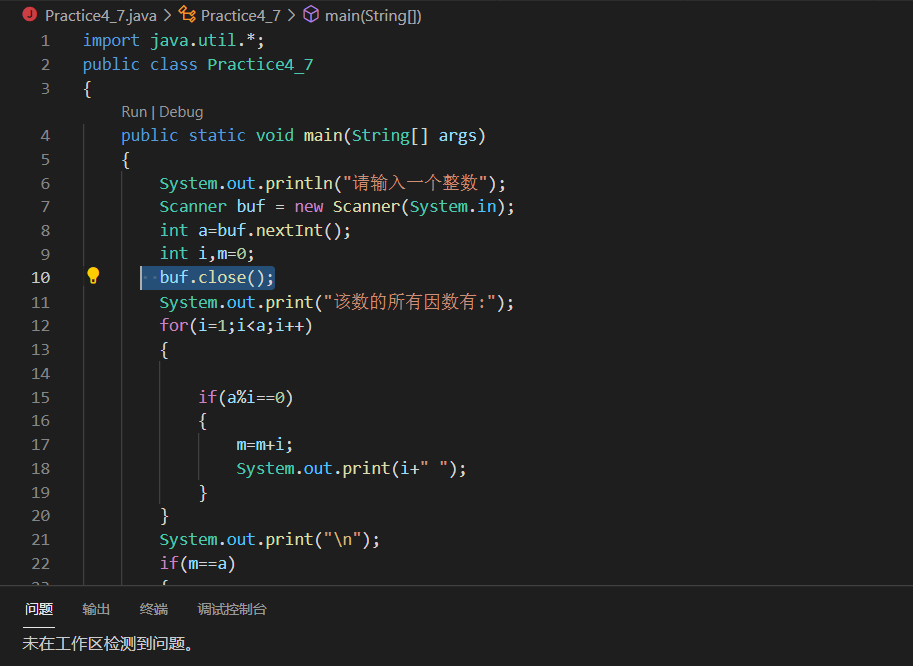Run the program via the Run CodeLens
This screenshot has height=666, width=913.
pyautogui.click(x=133, y=111)
